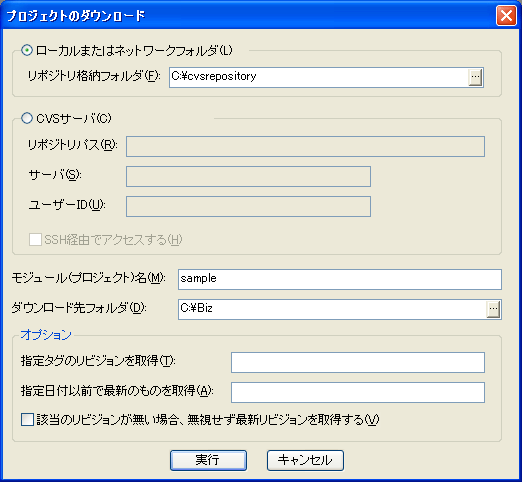This screenshot has width=522, height=482.
Task: Click the 指定タグのリビジョンを取得 input field
Action: [x=358, y=362]
